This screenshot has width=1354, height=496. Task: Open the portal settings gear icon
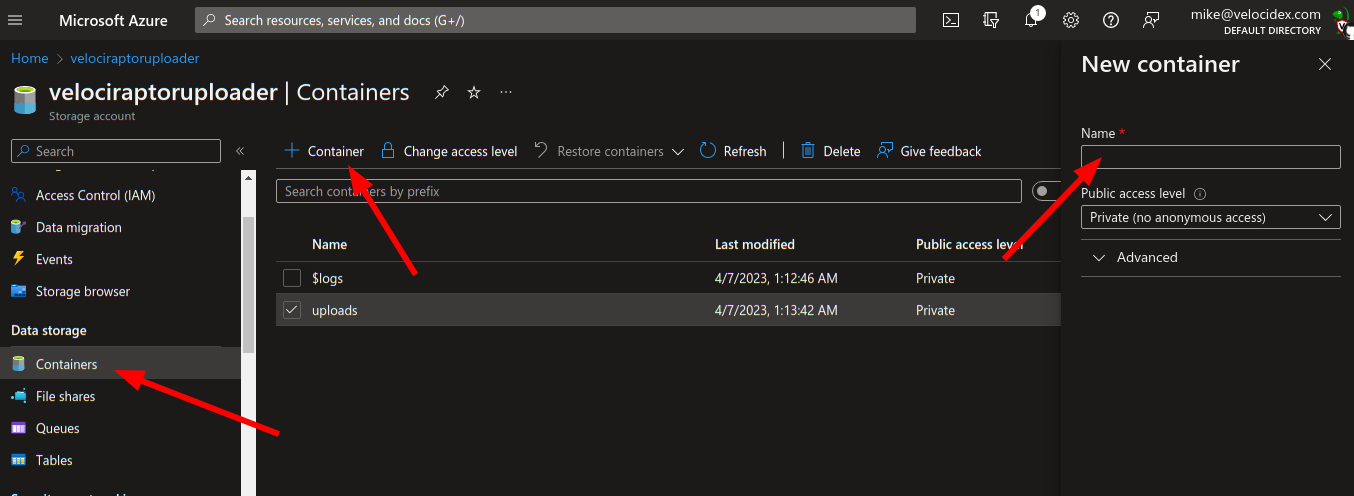tap(1070, 20)
